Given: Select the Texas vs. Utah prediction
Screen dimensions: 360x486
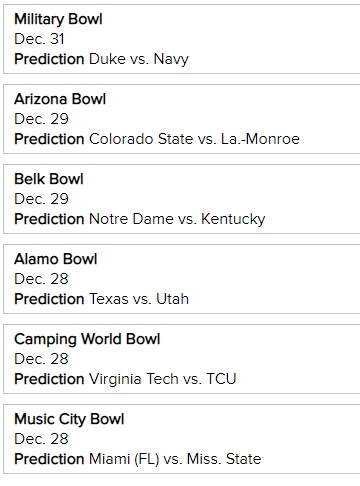Looking at the screenshot, I should pos(139,299).
